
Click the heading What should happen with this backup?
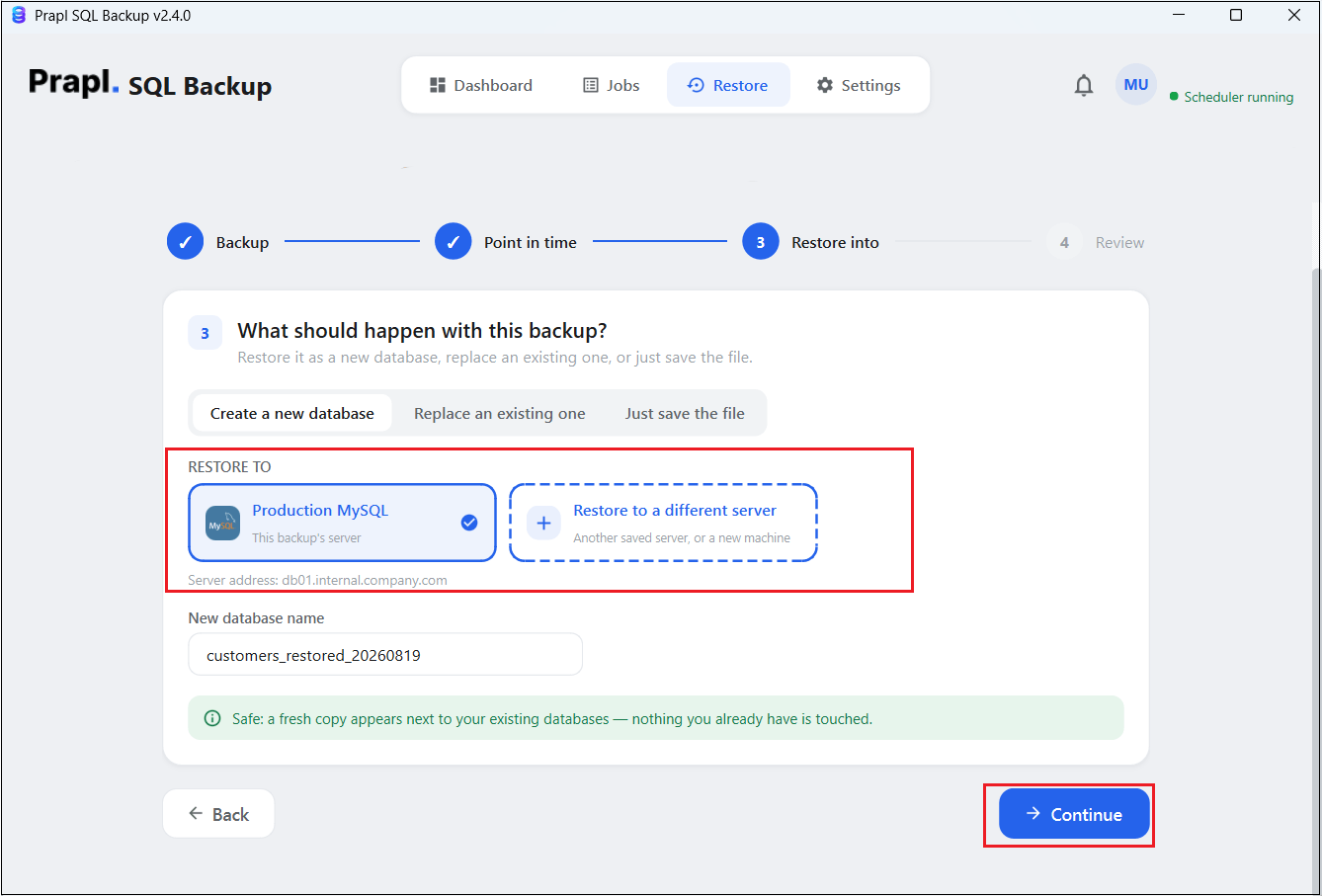pos(422,330)
